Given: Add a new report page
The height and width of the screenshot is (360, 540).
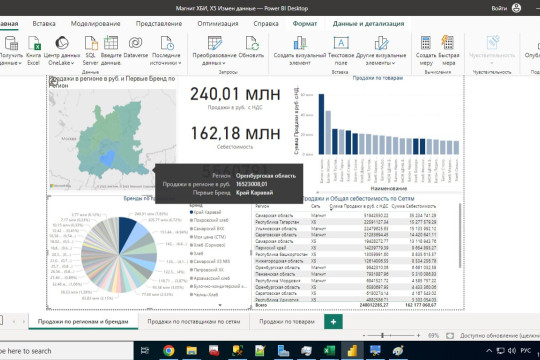Looking at the screenshot, I should point(333,321).
